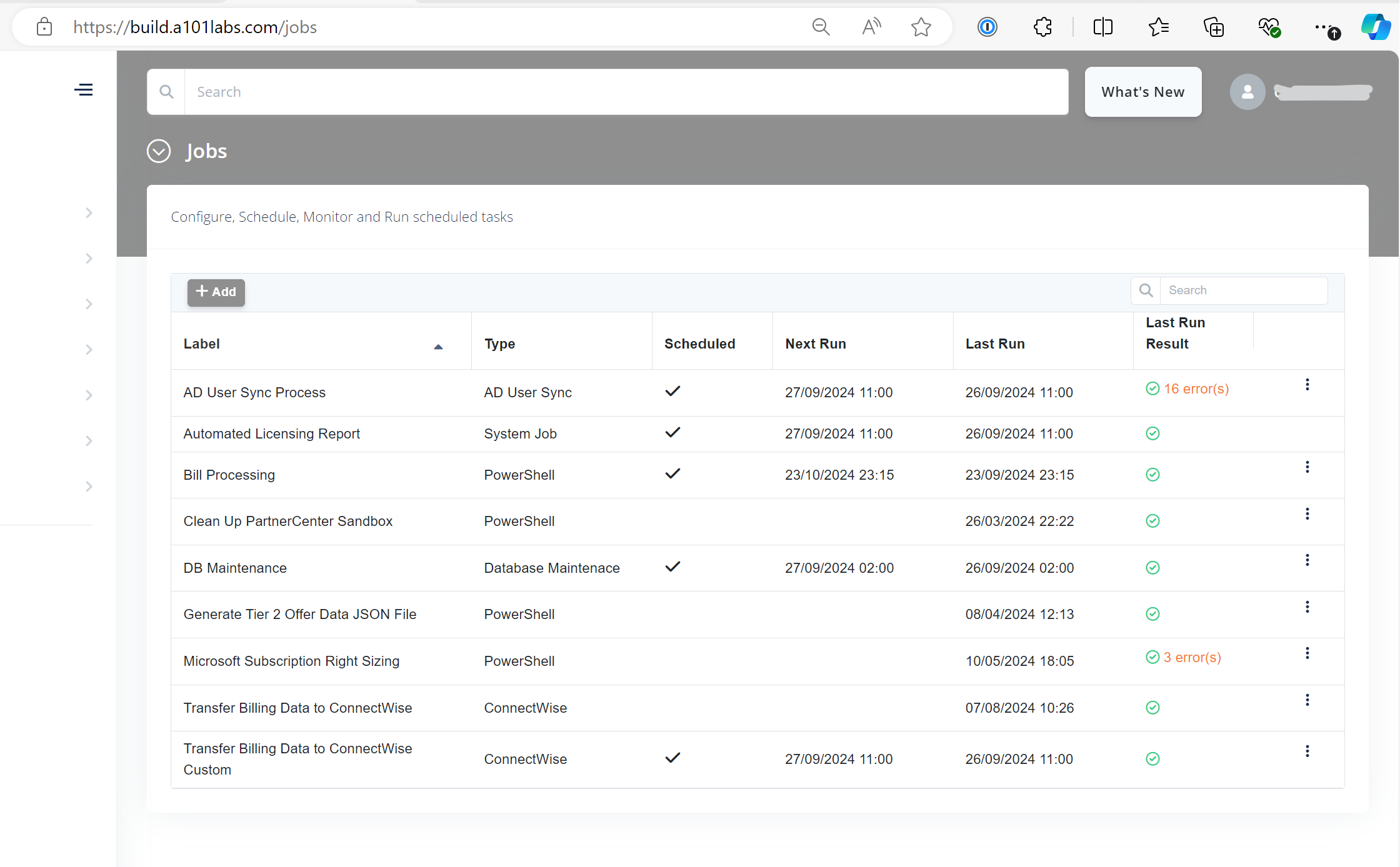Image resolution: width=1400 pixels, height=867 pixels.
Task: Click the green success icon for DB Maintenance
Action: (x=1152, y=568)
